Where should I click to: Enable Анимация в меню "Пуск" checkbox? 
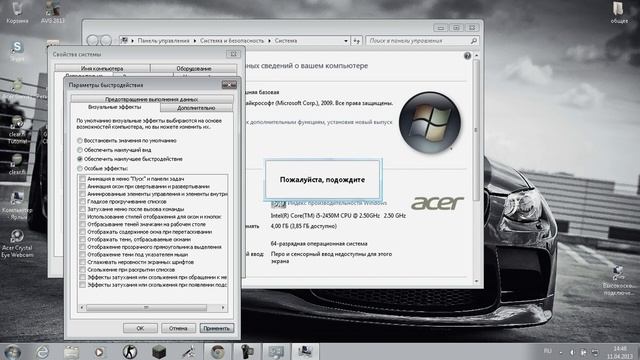[x=82, y=179]
